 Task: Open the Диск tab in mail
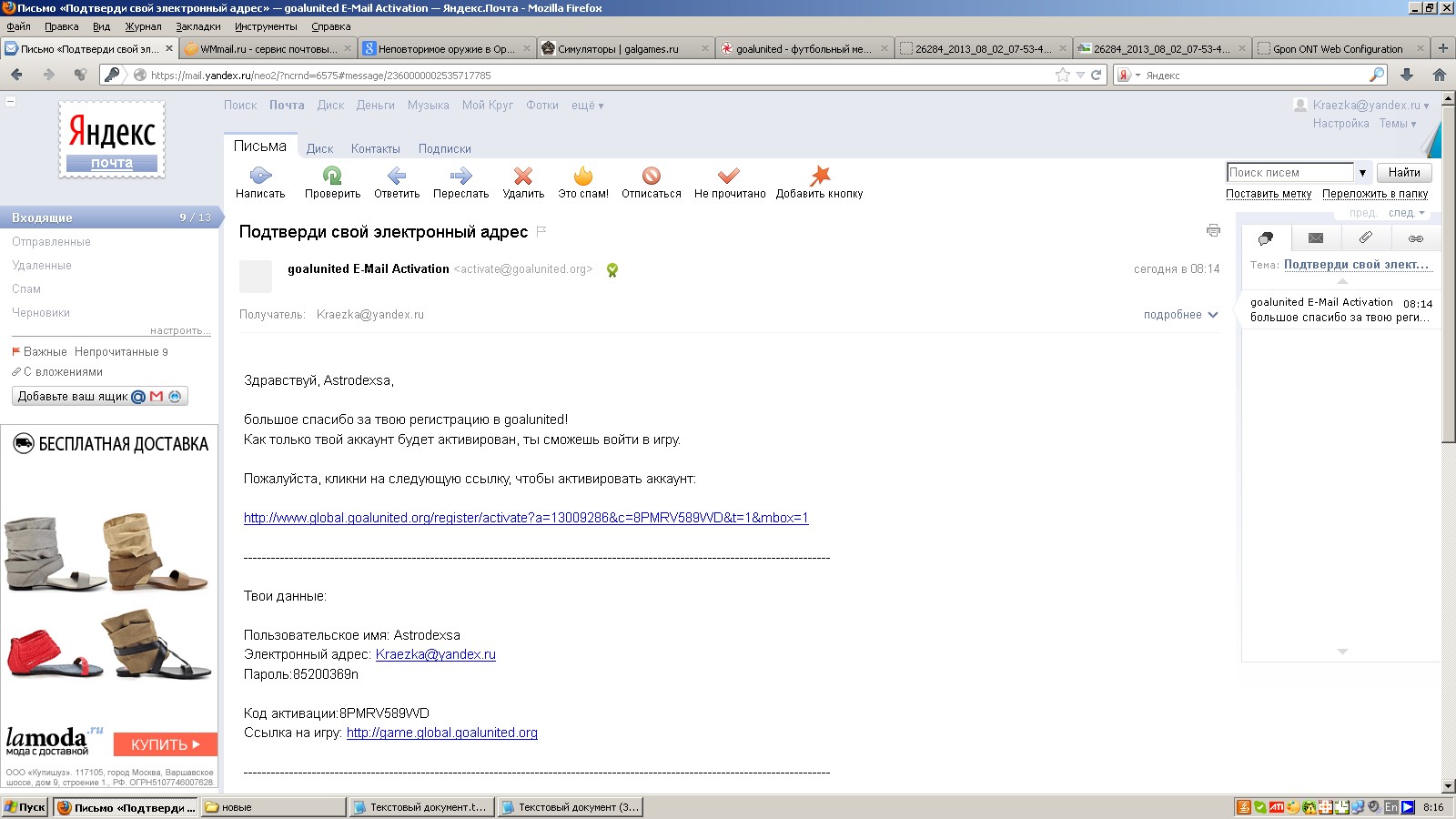(319, 149)
